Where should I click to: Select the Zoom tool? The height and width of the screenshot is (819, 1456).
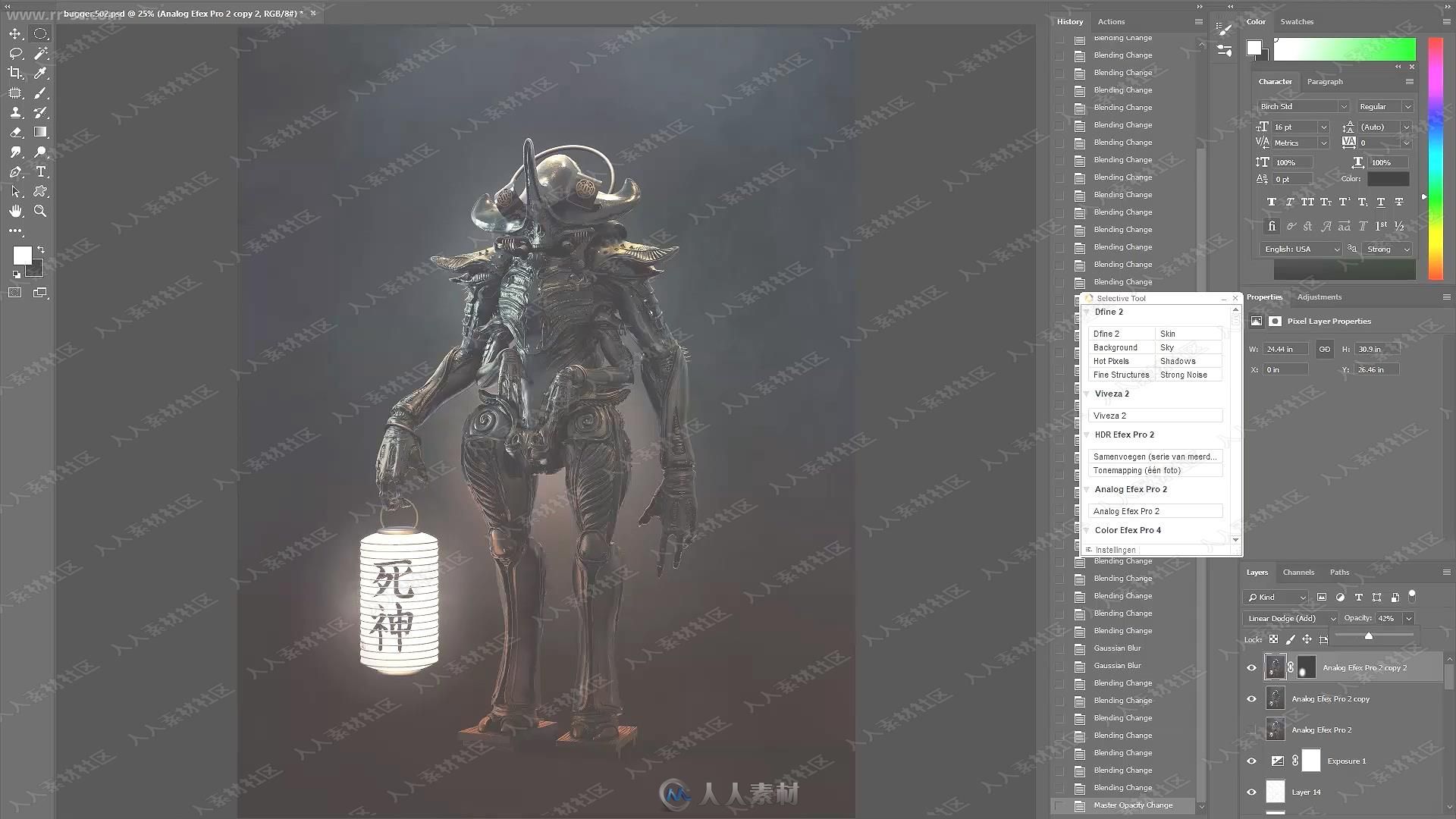coord(40,212)
